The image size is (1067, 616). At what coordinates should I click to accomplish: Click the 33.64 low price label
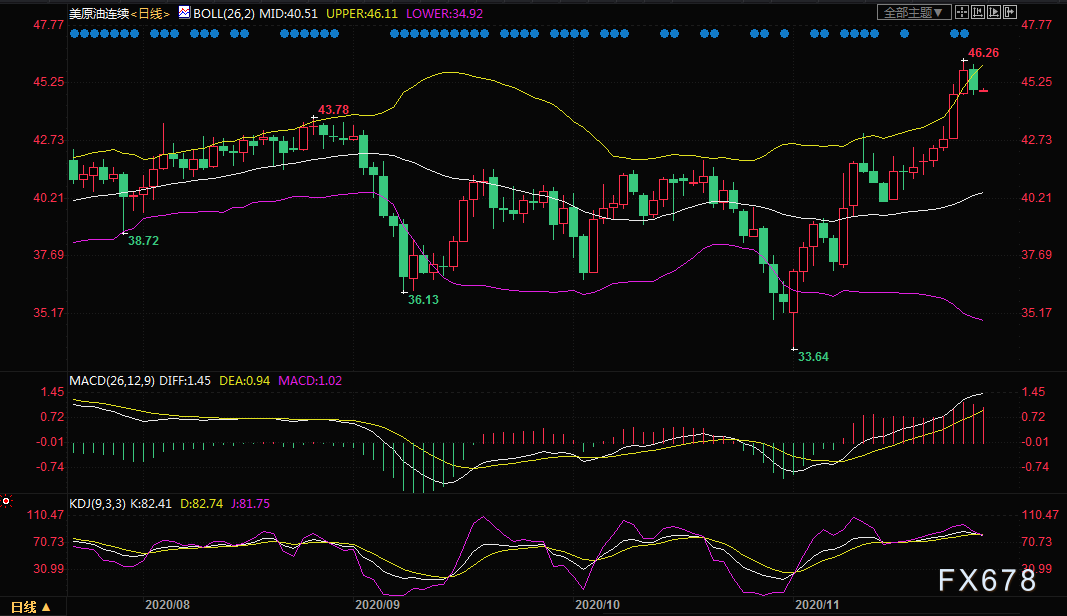813,357
